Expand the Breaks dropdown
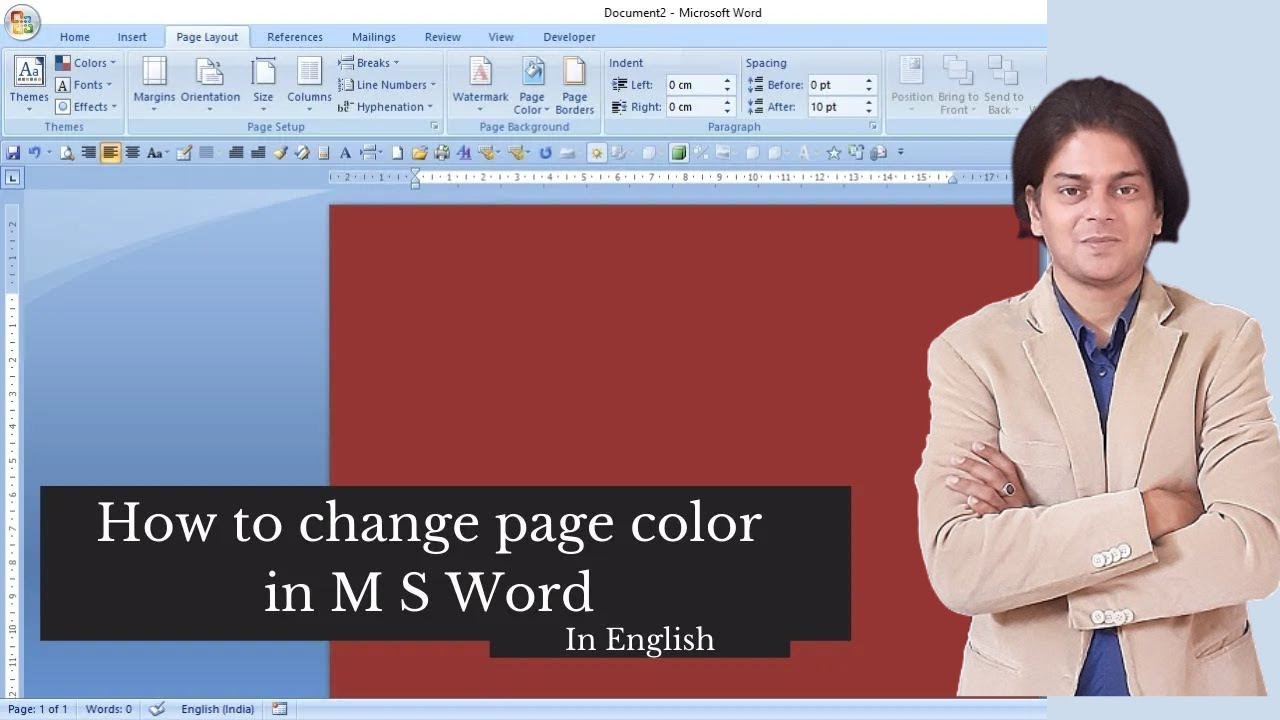Screen dimensions: 1280x720 pos(369,63)
